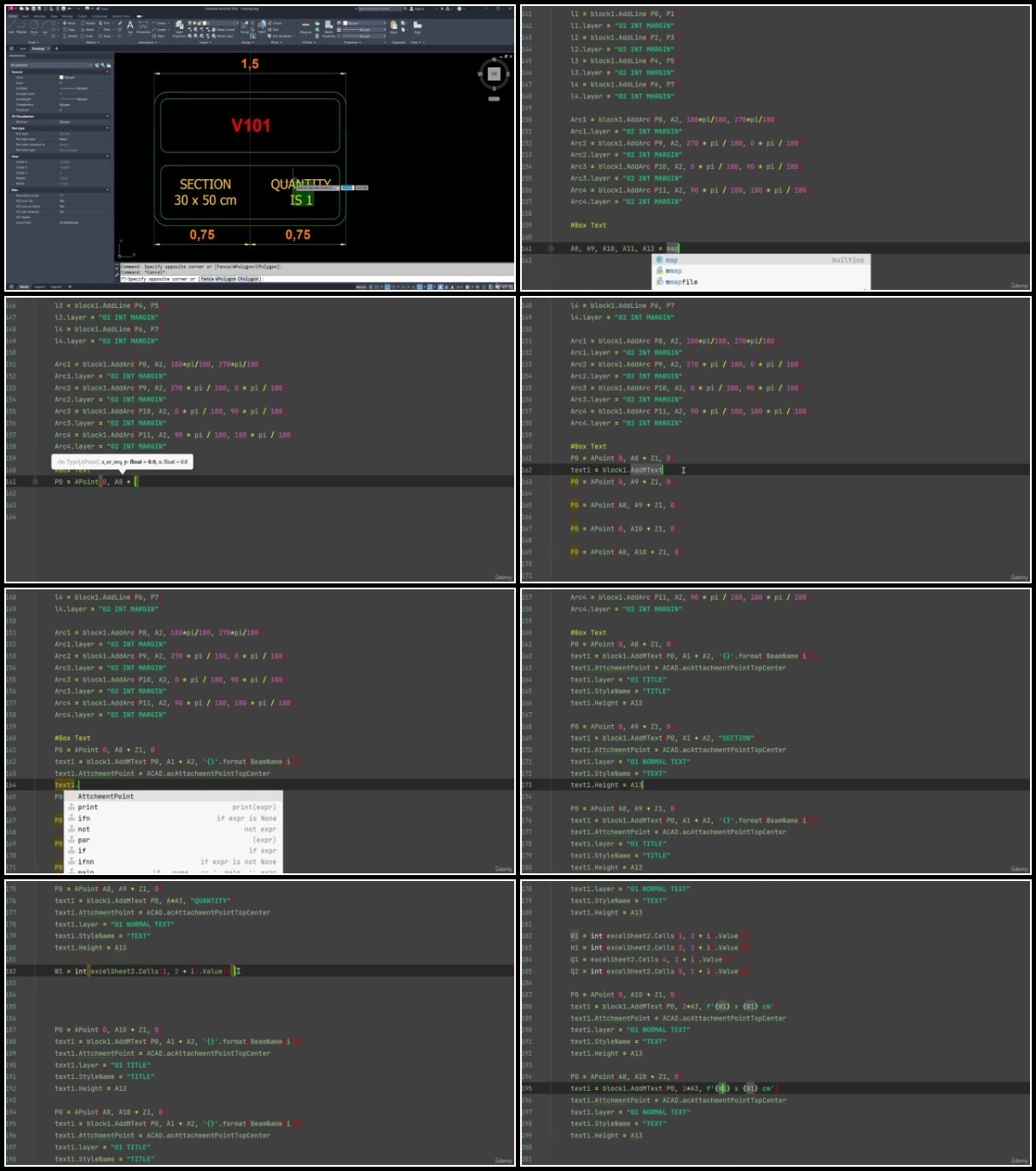Open the Dimension tool

pos(143,27)
